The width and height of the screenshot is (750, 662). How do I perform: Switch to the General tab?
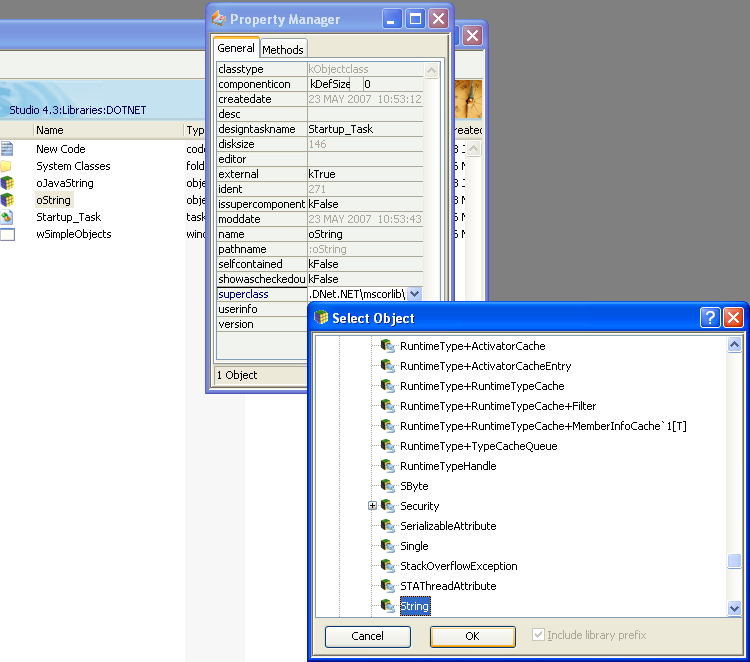pos(236,48)
